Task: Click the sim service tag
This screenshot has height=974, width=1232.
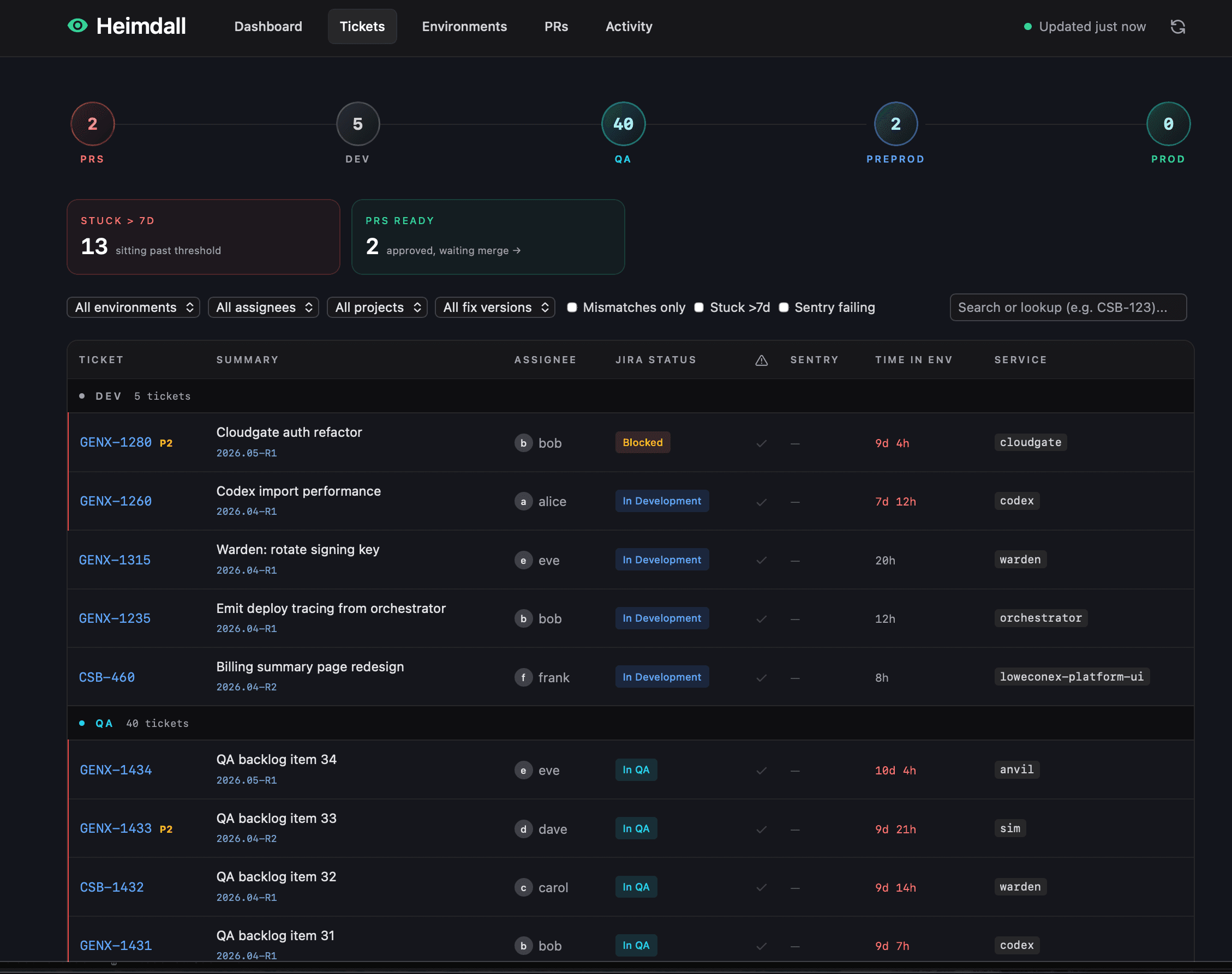Action: 1009,828
